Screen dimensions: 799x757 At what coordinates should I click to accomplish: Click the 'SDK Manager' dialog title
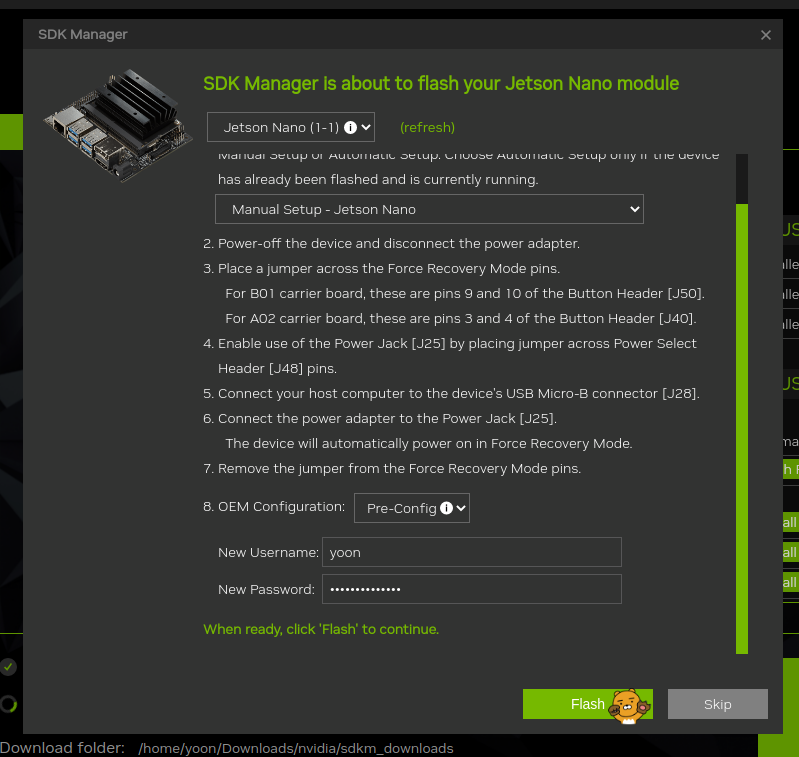click(x=83, y=34)
